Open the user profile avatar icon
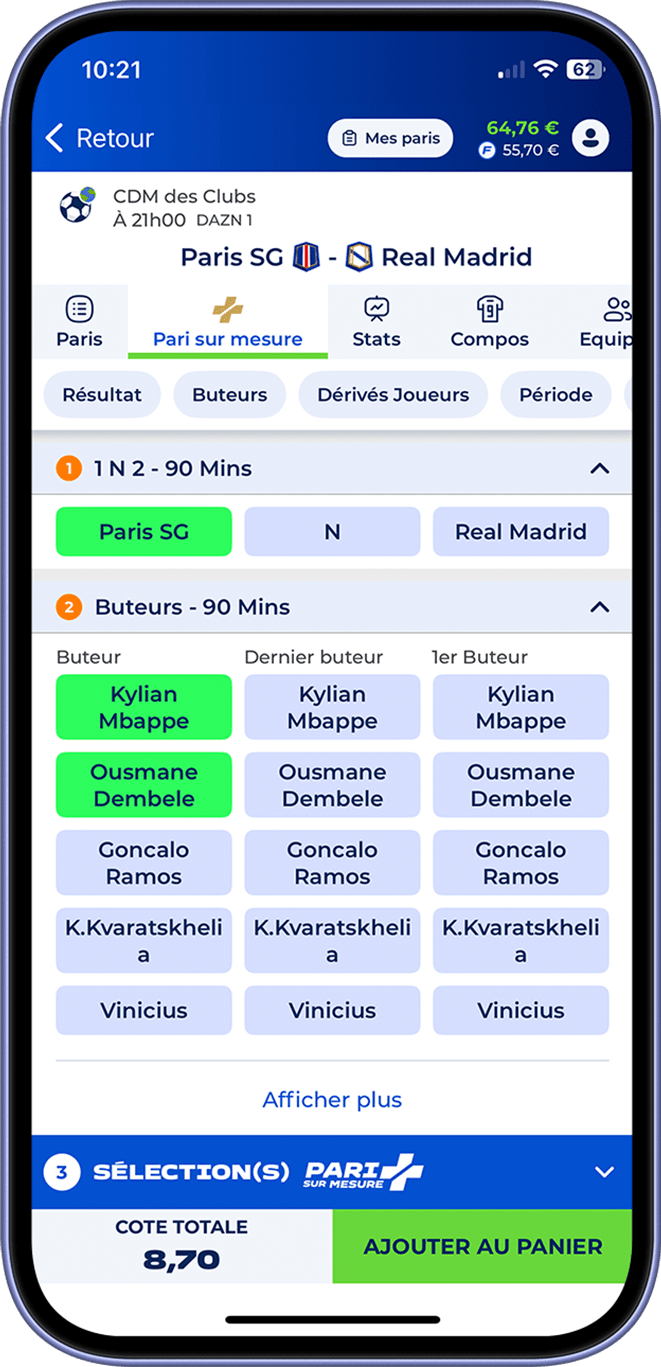661x1367 pixels. [x=591, y=138]
